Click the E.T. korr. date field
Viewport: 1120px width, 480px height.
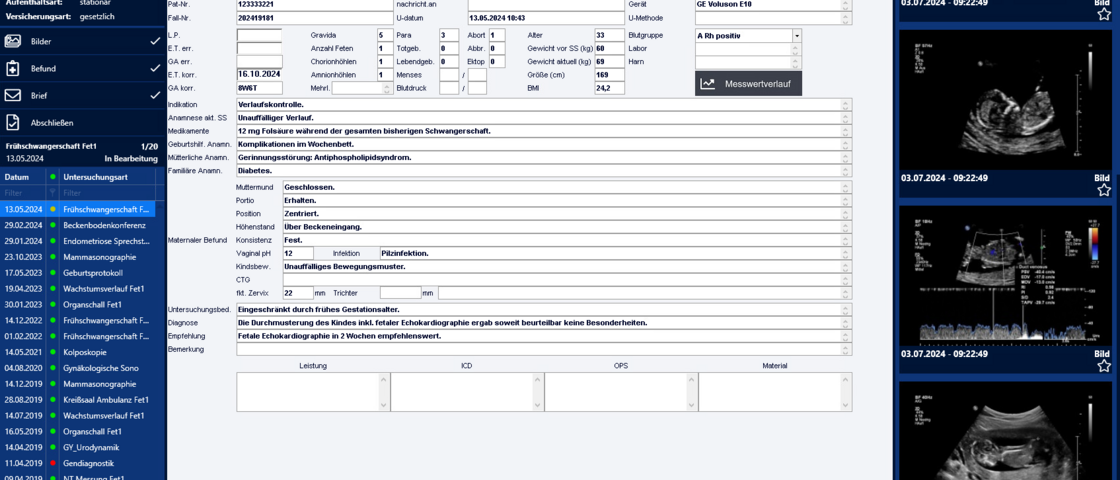click(259, 74)
